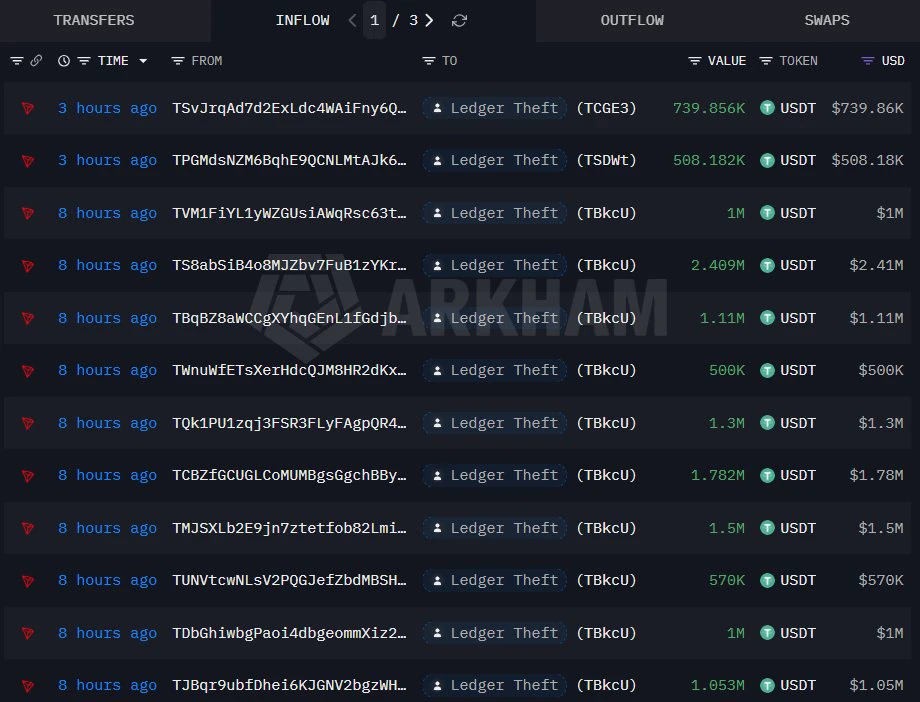The image size is (920, 702).
Task: Toggle the USD column filter
Action: click(x=867, y=60)
